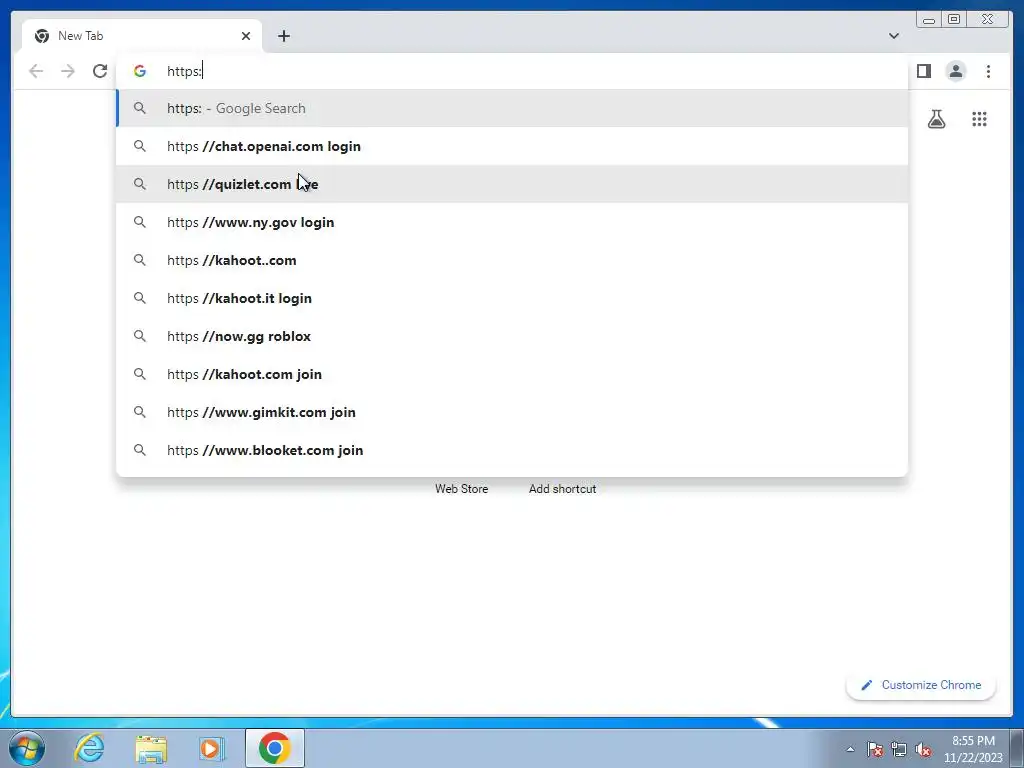Viewport: 1024px width, 768px height.
Task: Open the Web Store shortcut
Action: click(462, 488)
